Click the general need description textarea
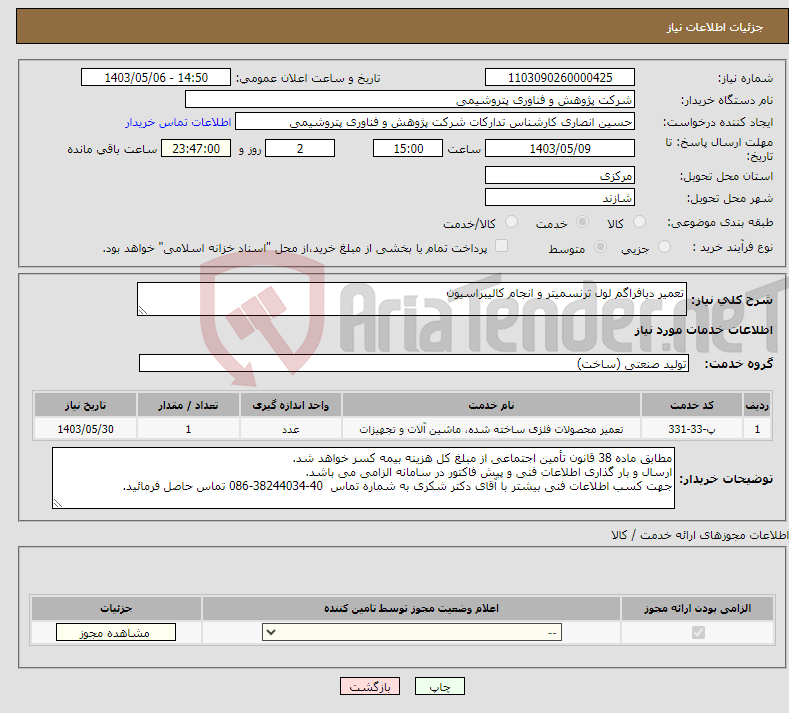The image size is (789, 713). click(412, 299)
